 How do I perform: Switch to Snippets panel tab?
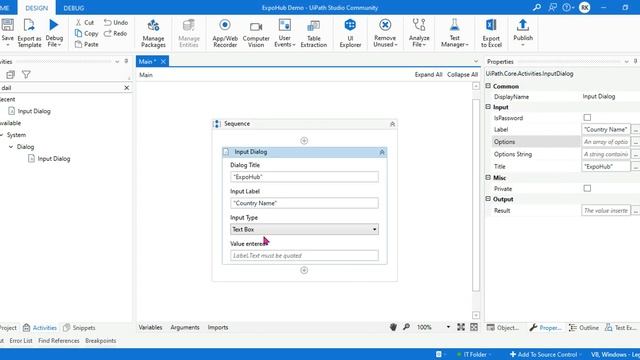coord(79,327)
